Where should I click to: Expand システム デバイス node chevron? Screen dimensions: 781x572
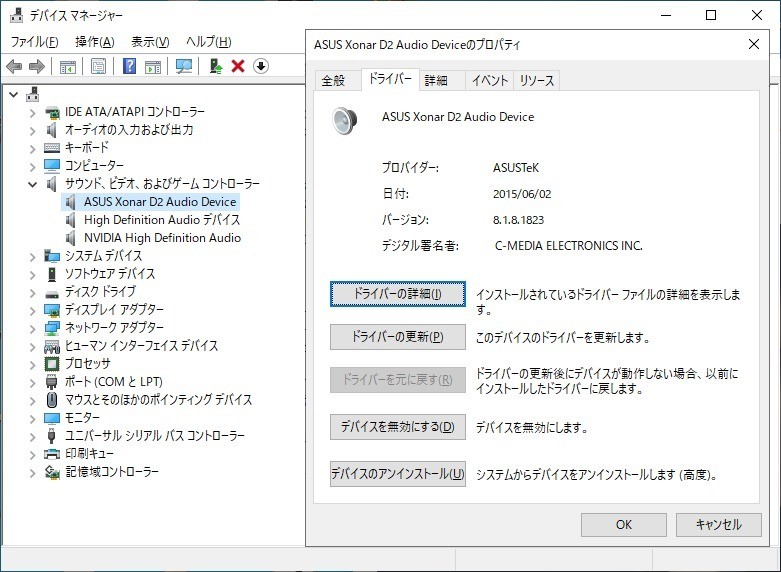point(32,257)
